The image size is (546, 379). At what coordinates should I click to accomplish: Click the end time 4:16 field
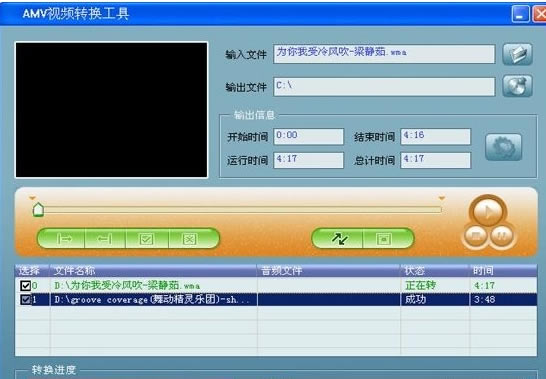coord(436,137)
